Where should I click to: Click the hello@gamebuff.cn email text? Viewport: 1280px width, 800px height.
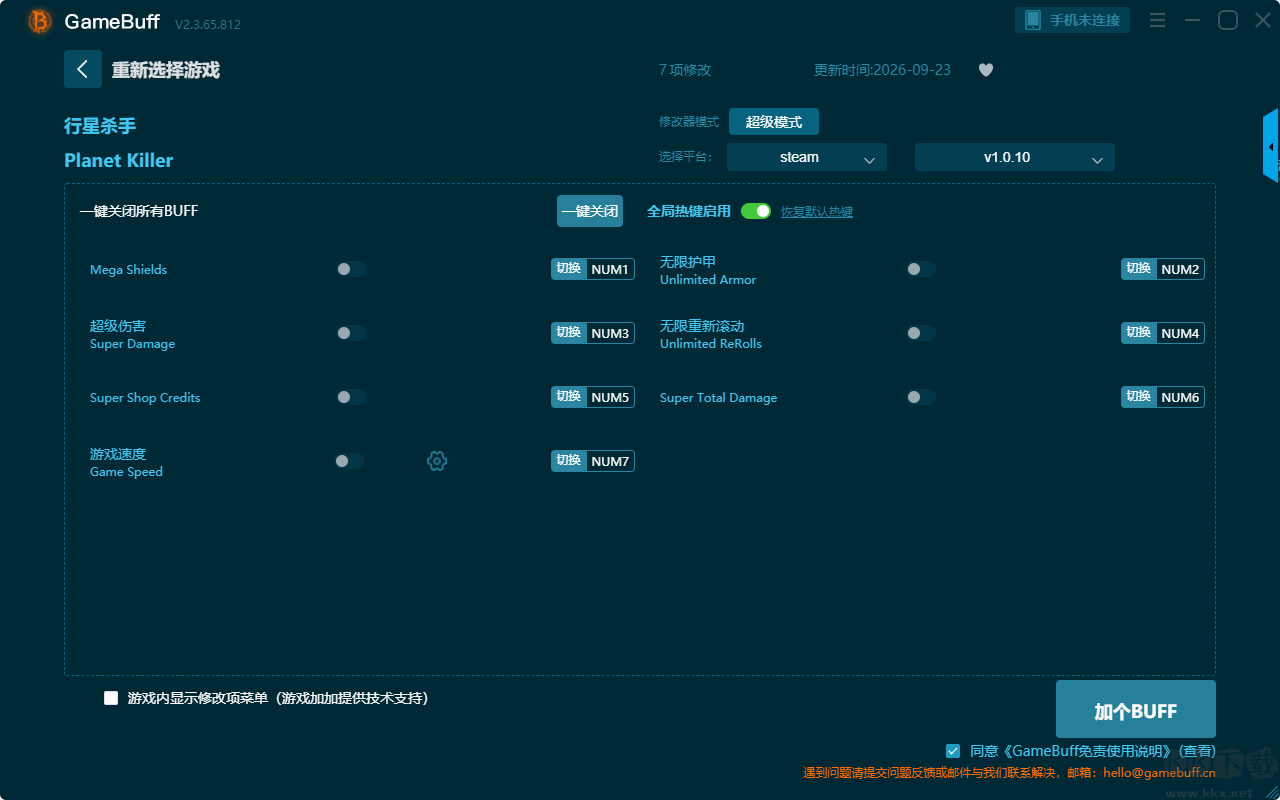[1160, 773]
